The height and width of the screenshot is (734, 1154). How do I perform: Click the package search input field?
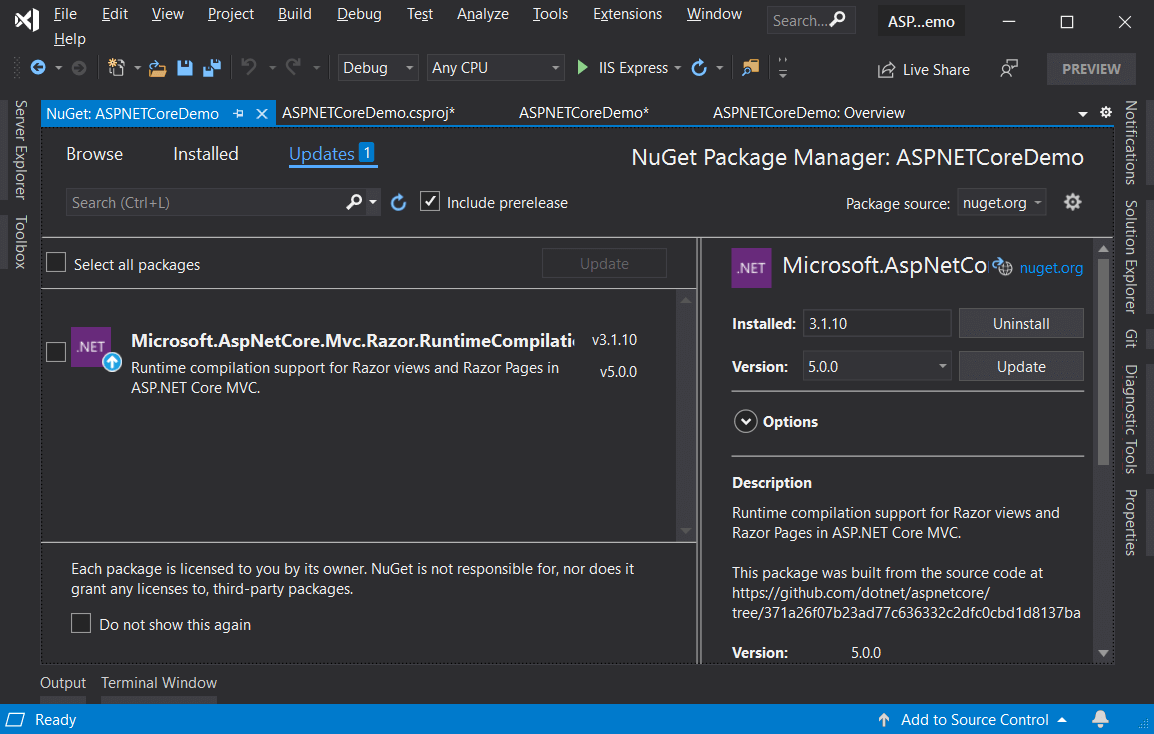click(205, 203)
